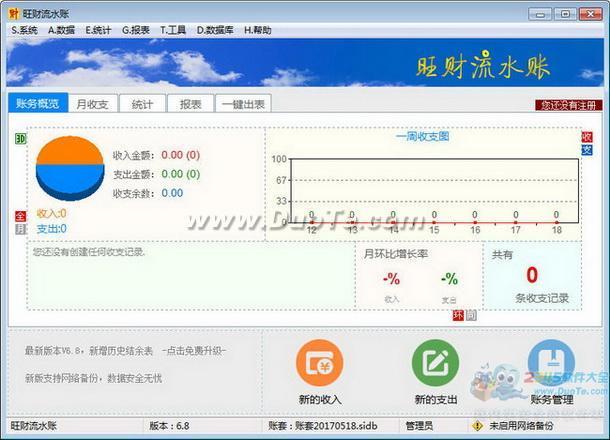Open the S.系统 menu

coord(24,30)
